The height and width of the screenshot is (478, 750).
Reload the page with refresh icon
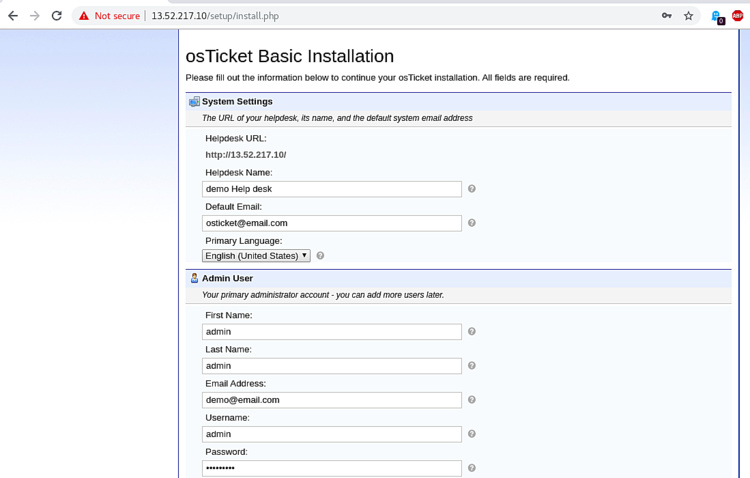coord(57,16)
